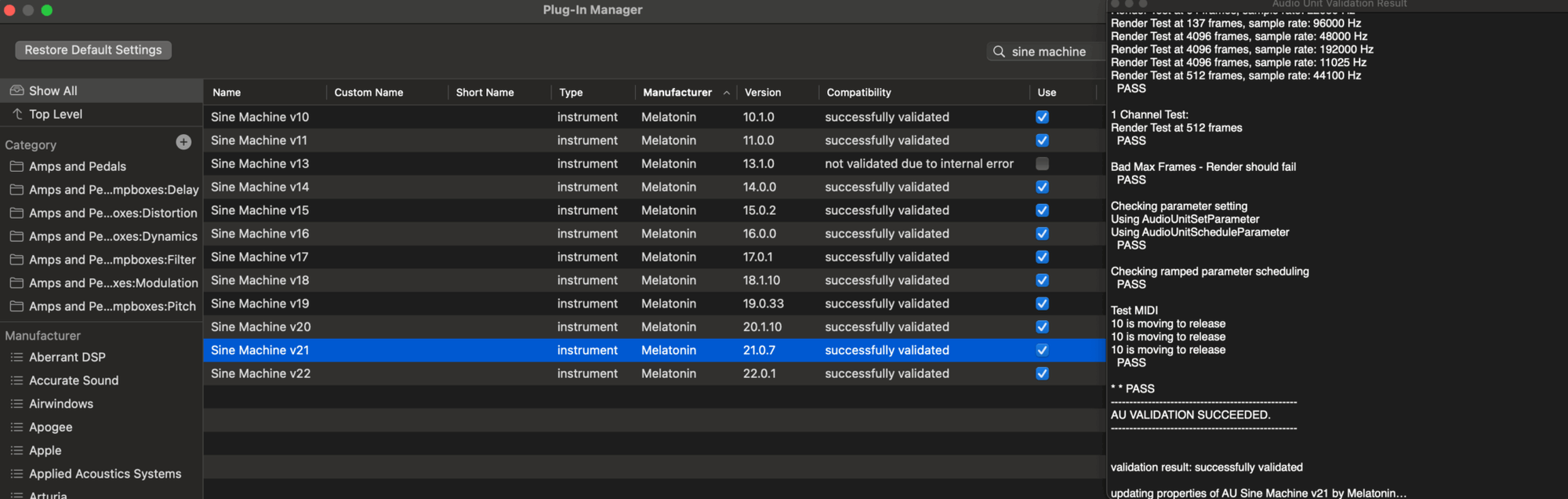Viewport: 1568px width, 499px height.
Task: Toggle the Manufacturer column sort arrow
Action: pyautogui.click(x=727, y=93)
